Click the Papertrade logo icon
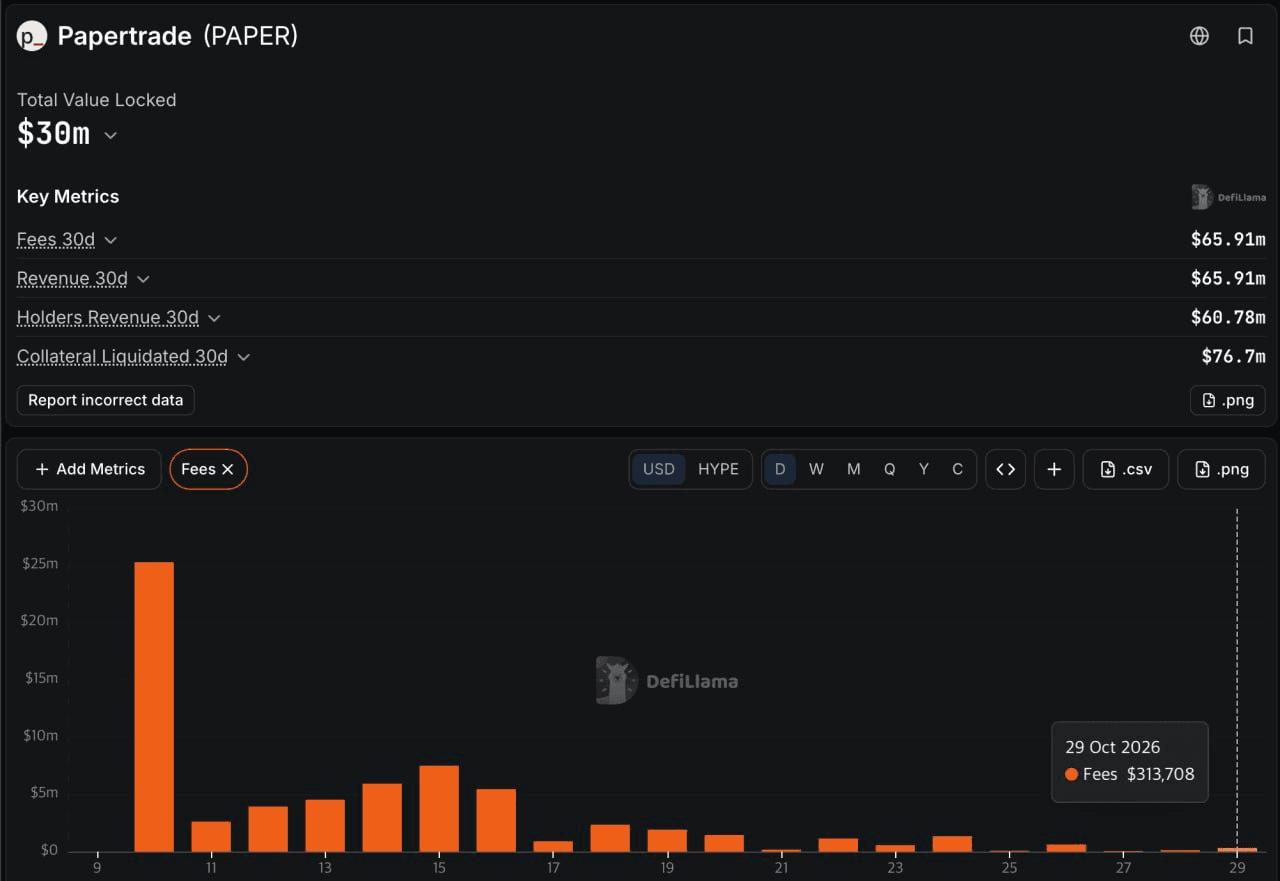 click(32, 36)
